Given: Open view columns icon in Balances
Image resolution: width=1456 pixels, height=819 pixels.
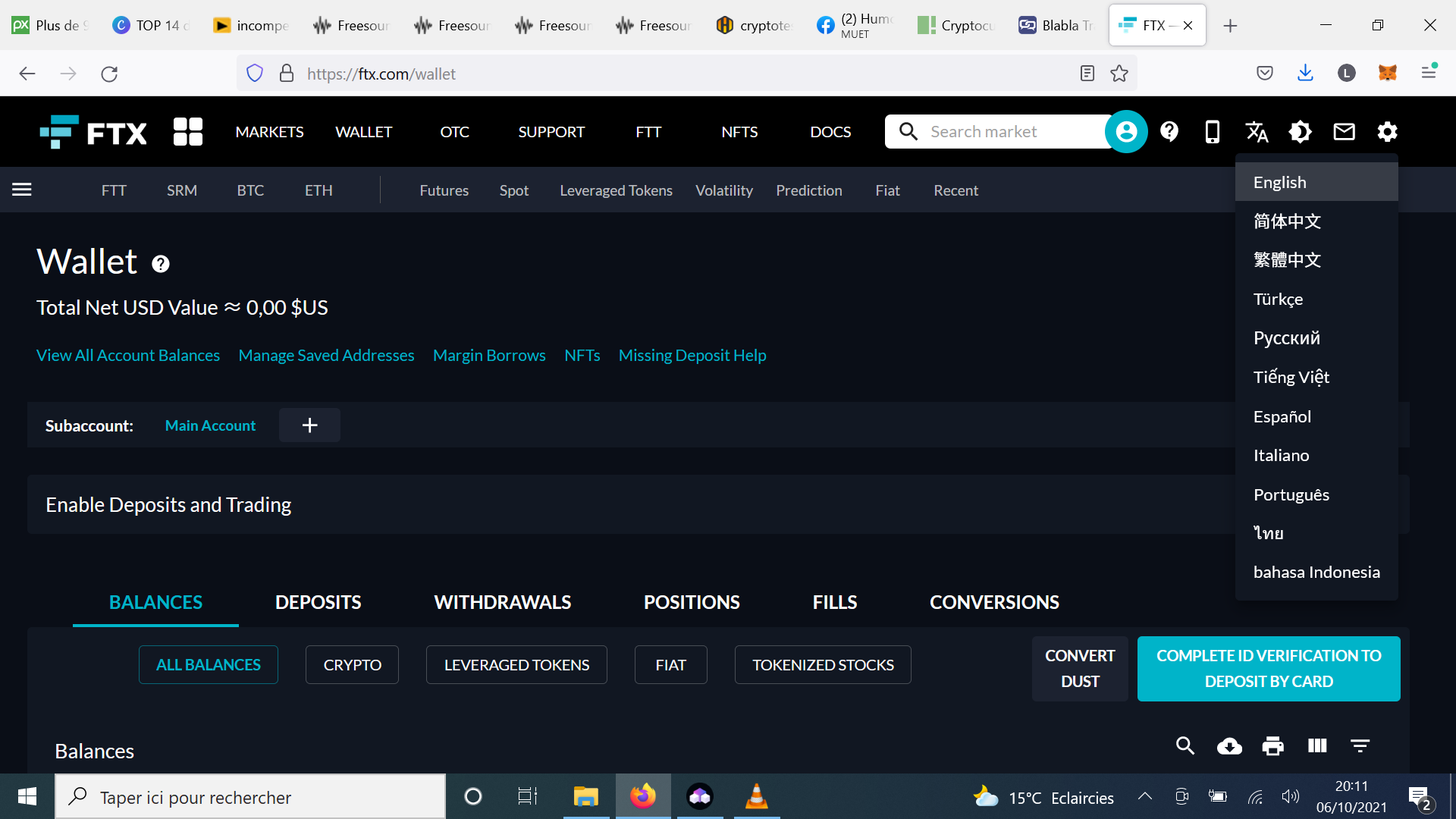Looking at the screenshot, I should 1317,746.
